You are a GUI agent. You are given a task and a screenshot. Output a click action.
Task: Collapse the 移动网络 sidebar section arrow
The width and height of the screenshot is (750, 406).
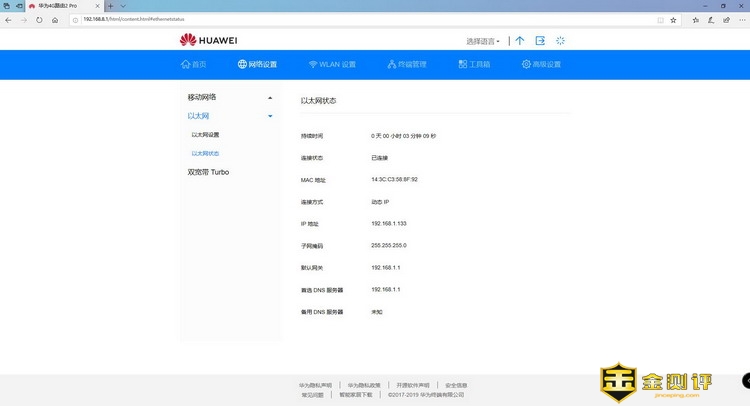coord(270,98)
